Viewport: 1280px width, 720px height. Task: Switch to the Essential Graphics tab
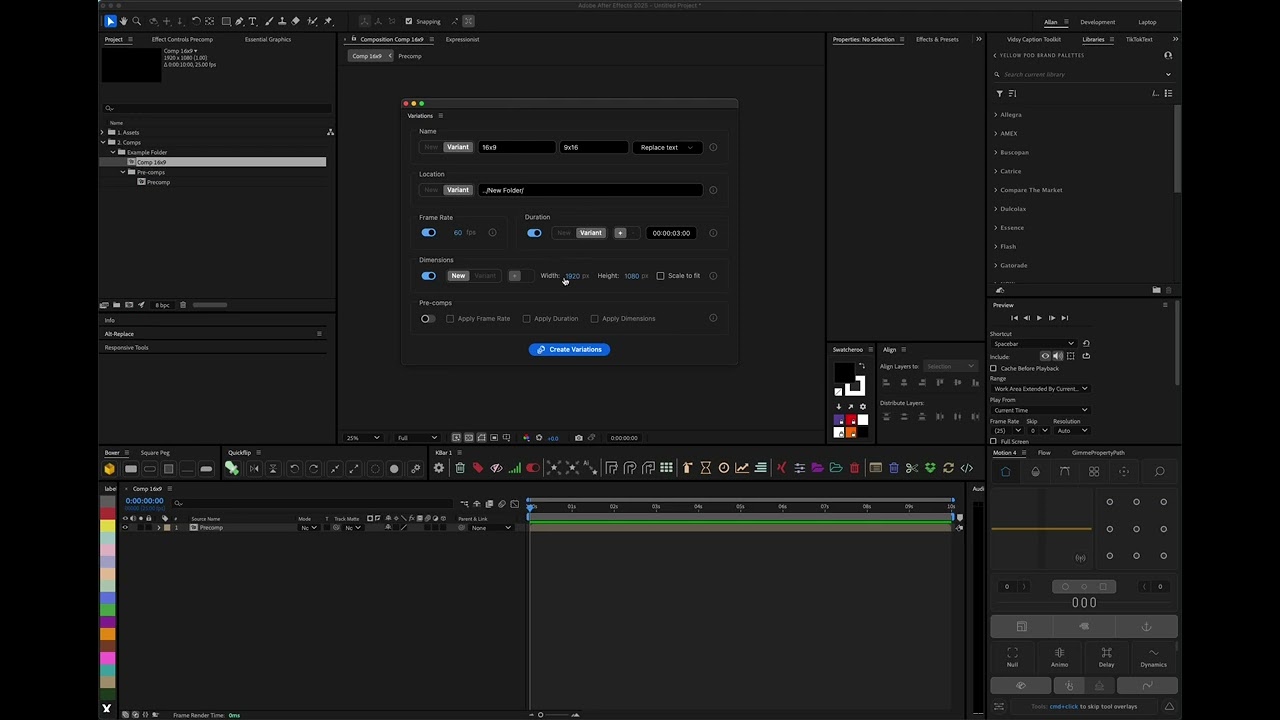tap(267, 39)
